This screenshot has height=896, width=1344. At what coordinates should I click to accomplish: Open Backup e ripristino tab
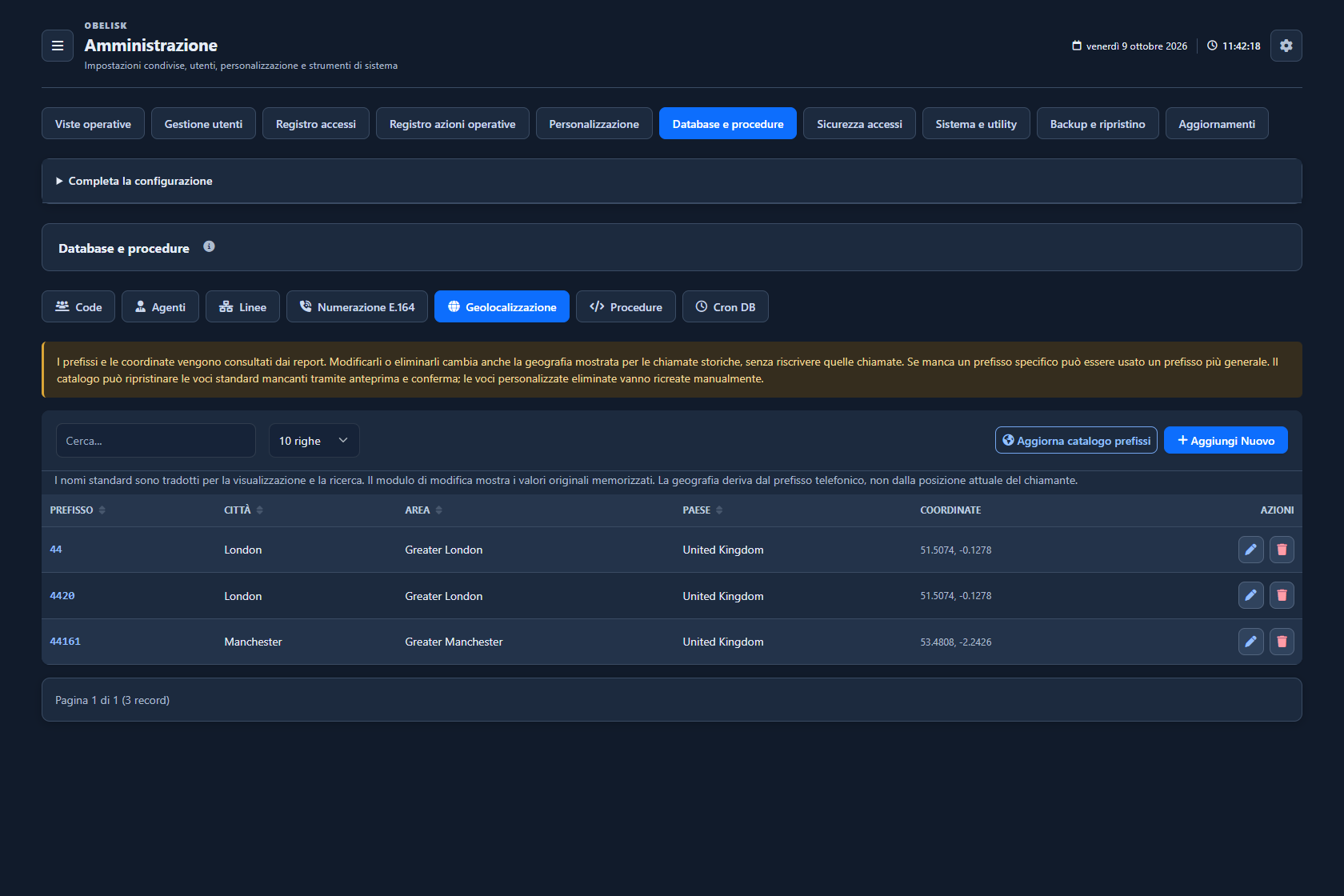[x=1098, y=123]
